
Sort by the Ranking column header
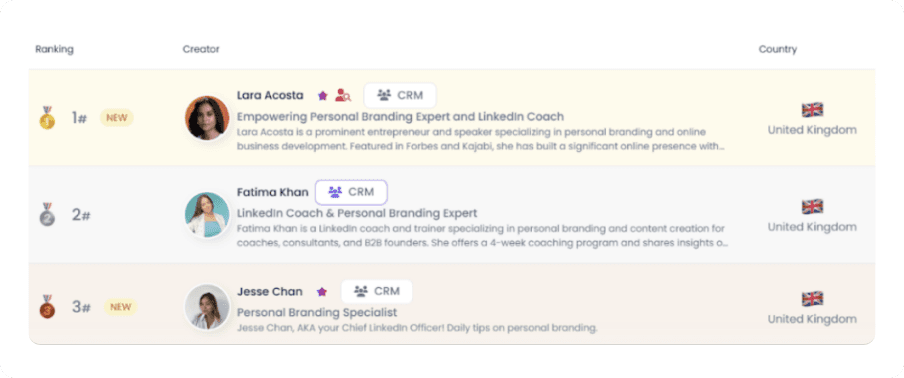coord(54,49)
